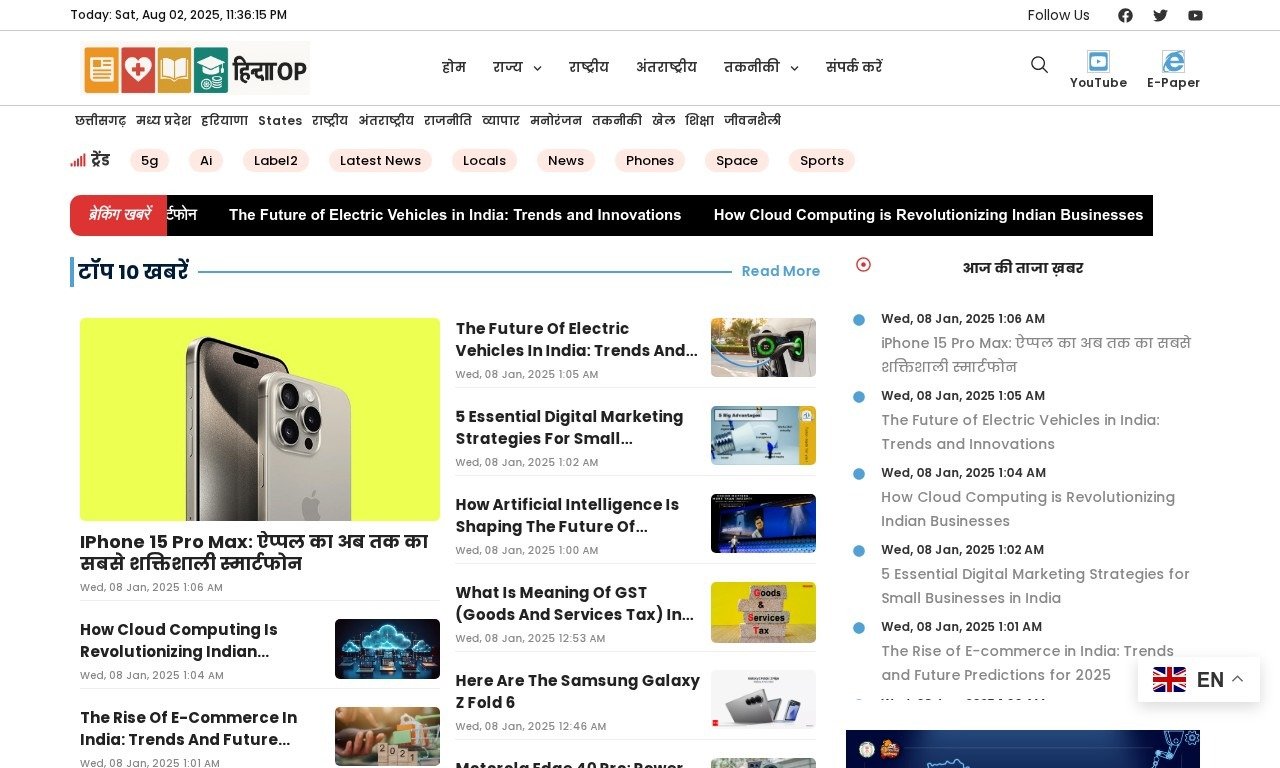Toggle the 5g trending filter chip

click(x=149, y=160)
